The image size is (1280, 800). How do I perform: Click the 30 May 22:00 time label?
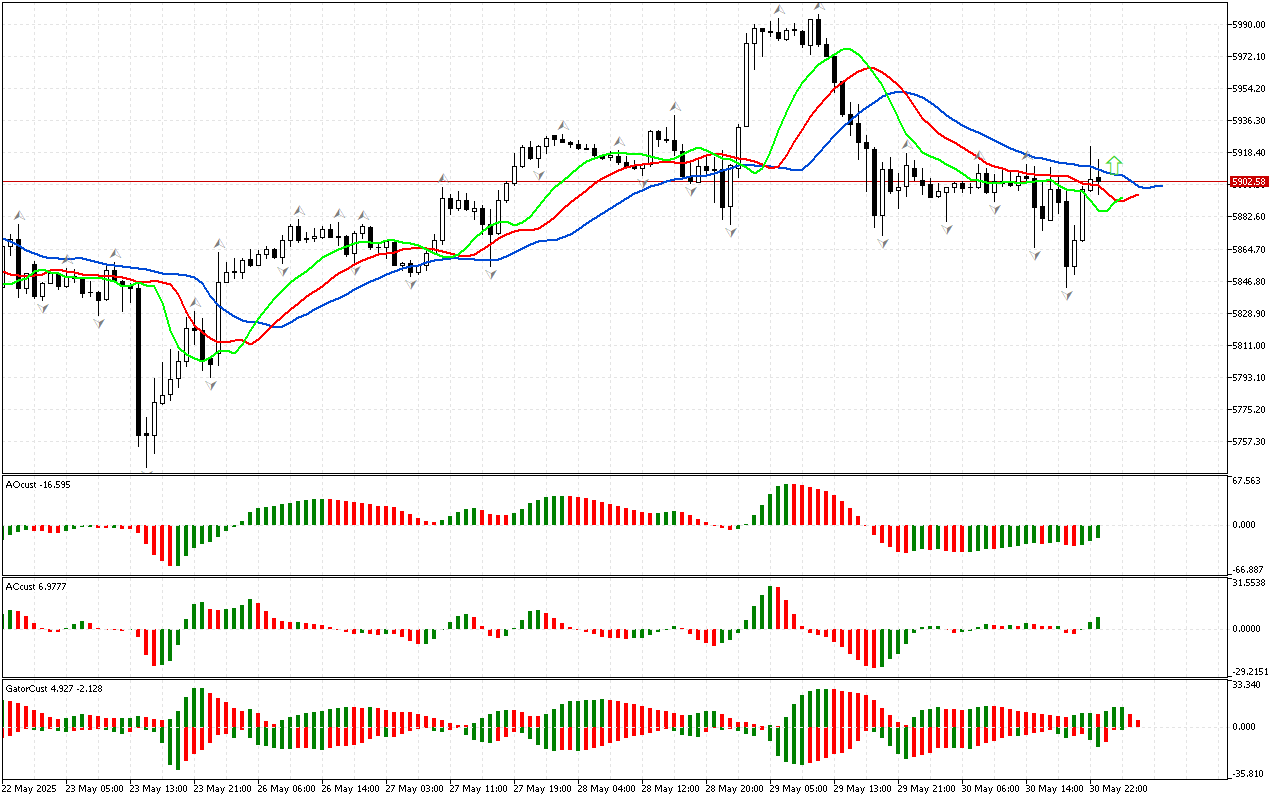(1118, 789)
